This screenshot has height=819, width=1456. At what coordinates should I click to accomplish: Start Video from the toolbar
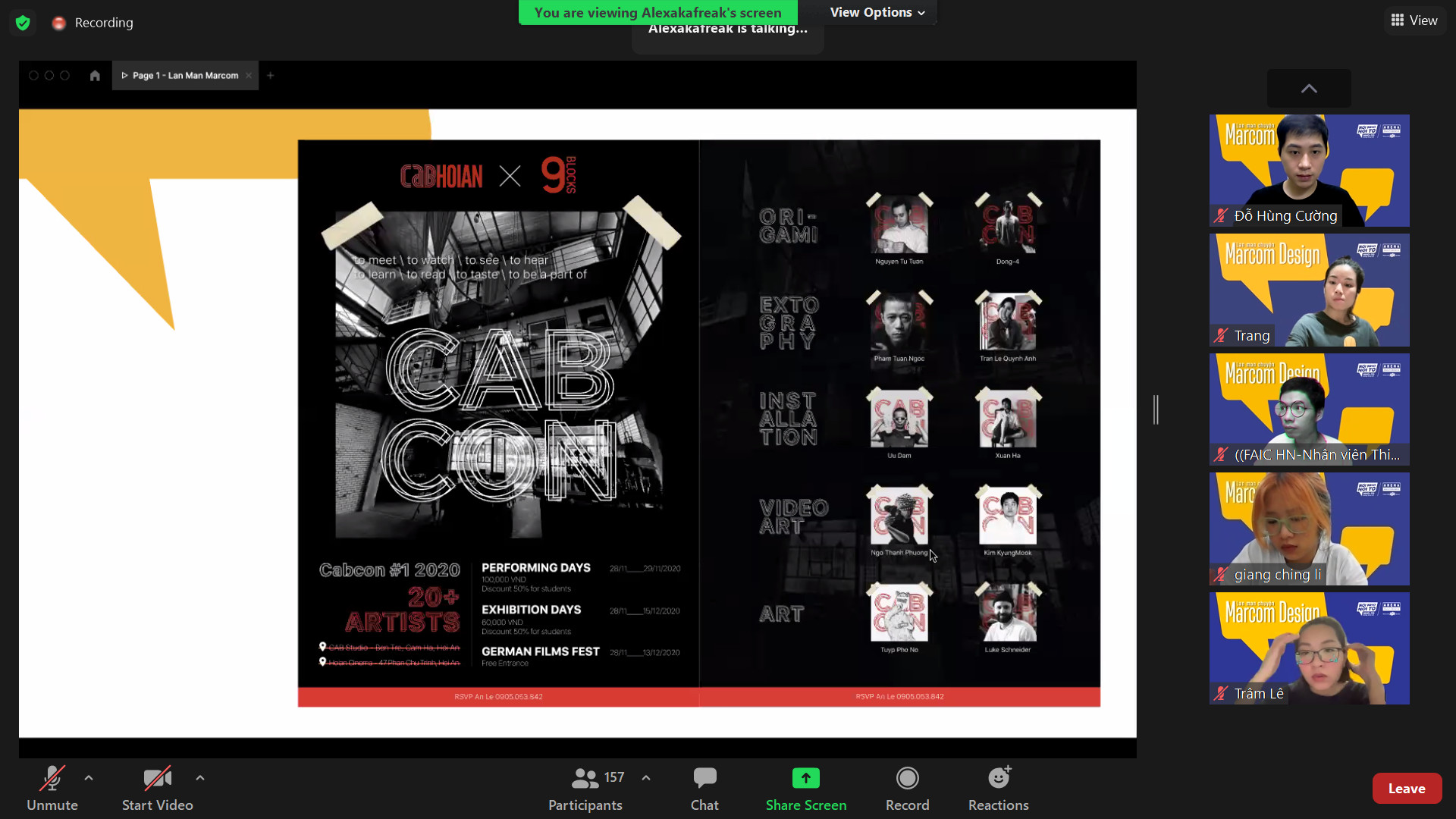click(x=158, y=789)
